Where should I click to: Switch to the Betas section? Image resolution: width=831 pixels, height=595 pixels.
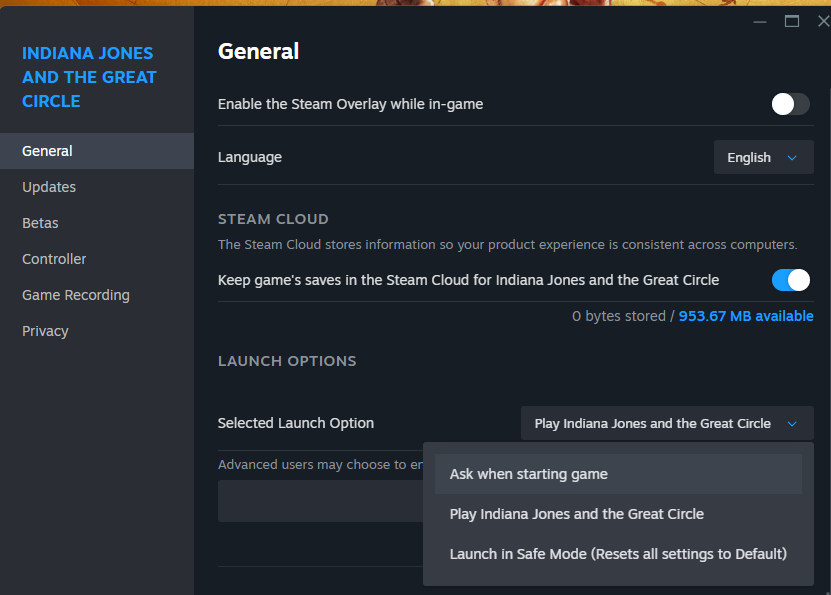pyautogui.click(x=41, y=223)
